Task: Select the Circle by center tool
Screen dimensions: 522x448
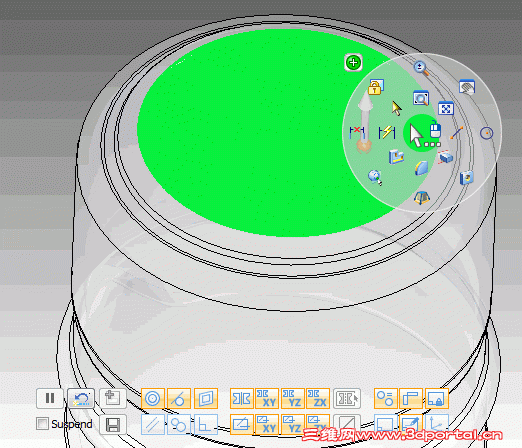Action: point(486,133)
